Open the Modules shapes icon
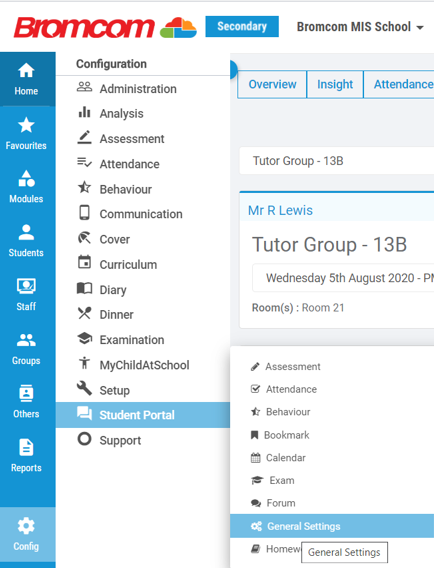Screen dimensions: 434x568 coord(26,179)
